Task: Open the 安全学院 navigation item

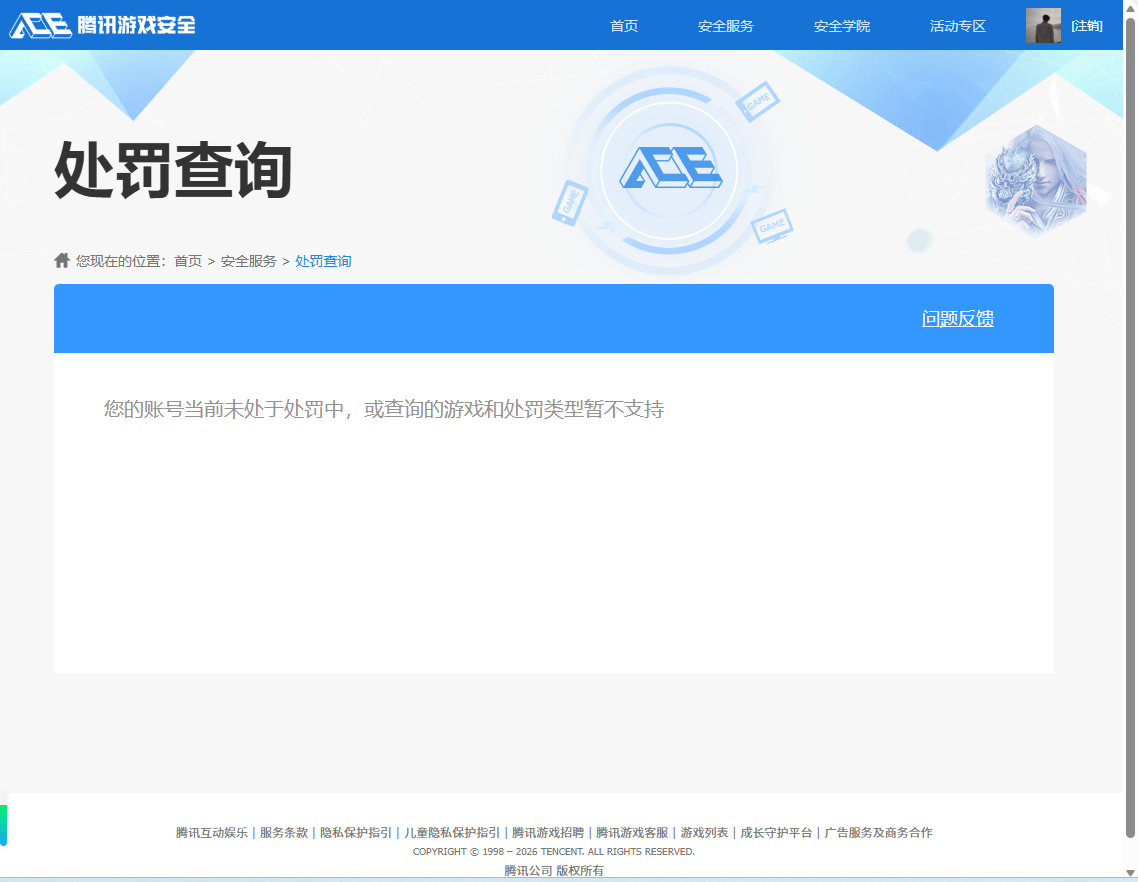Action: point(843,25)
